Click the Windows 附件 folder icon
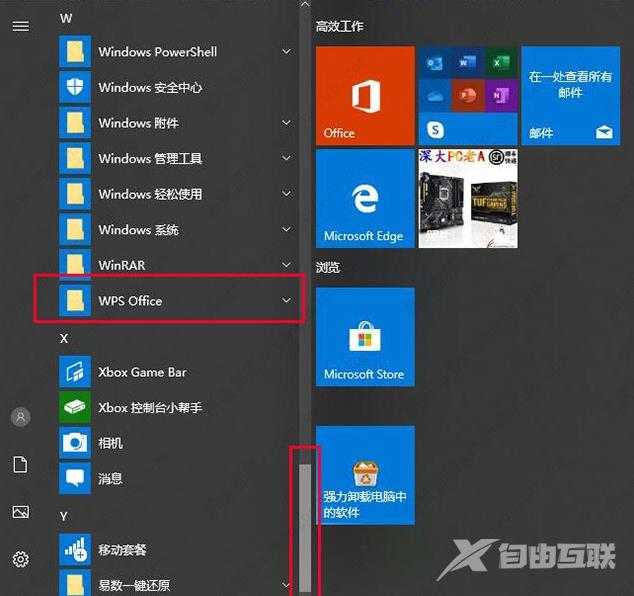This screenshot has width=634, height=596. pyautogui.click(x=75, y=123)
